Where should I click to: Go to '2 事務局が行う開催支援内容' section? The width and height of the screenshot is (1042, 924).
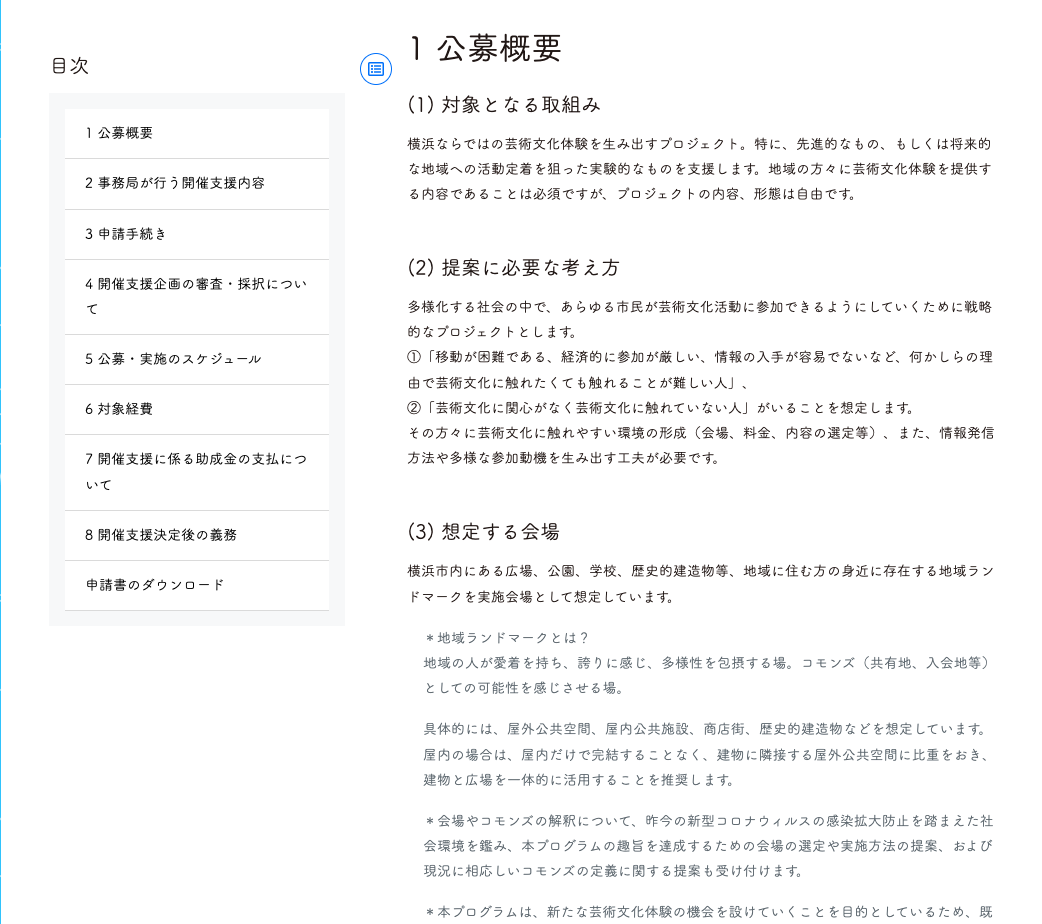tap(197, 183)
